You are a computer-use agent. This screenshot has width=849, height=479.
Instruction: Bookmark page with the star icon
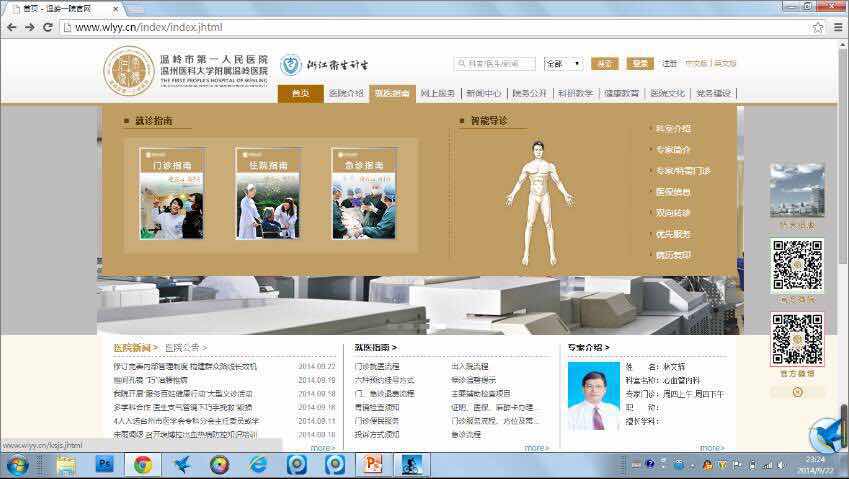pos(817,27)
